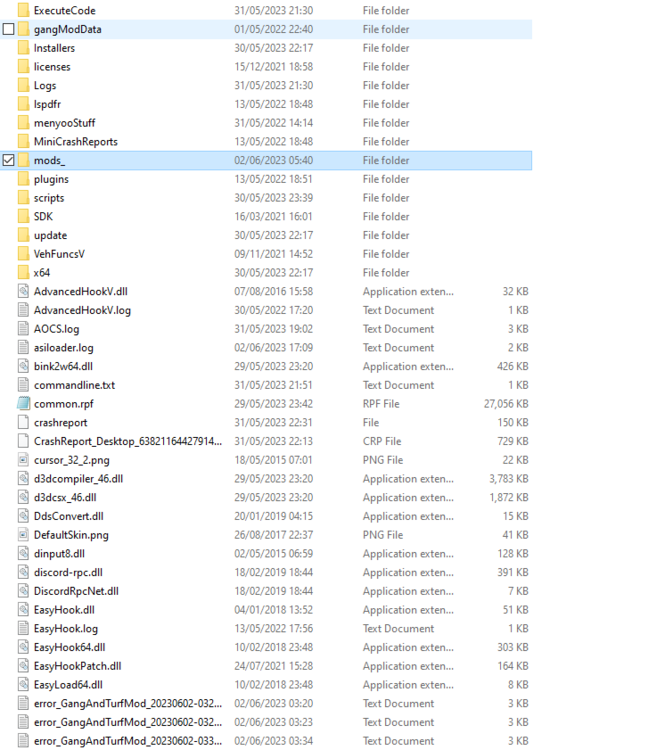Select error_GangAndTurfMod log dated 03:23

[x=128, y=722]
